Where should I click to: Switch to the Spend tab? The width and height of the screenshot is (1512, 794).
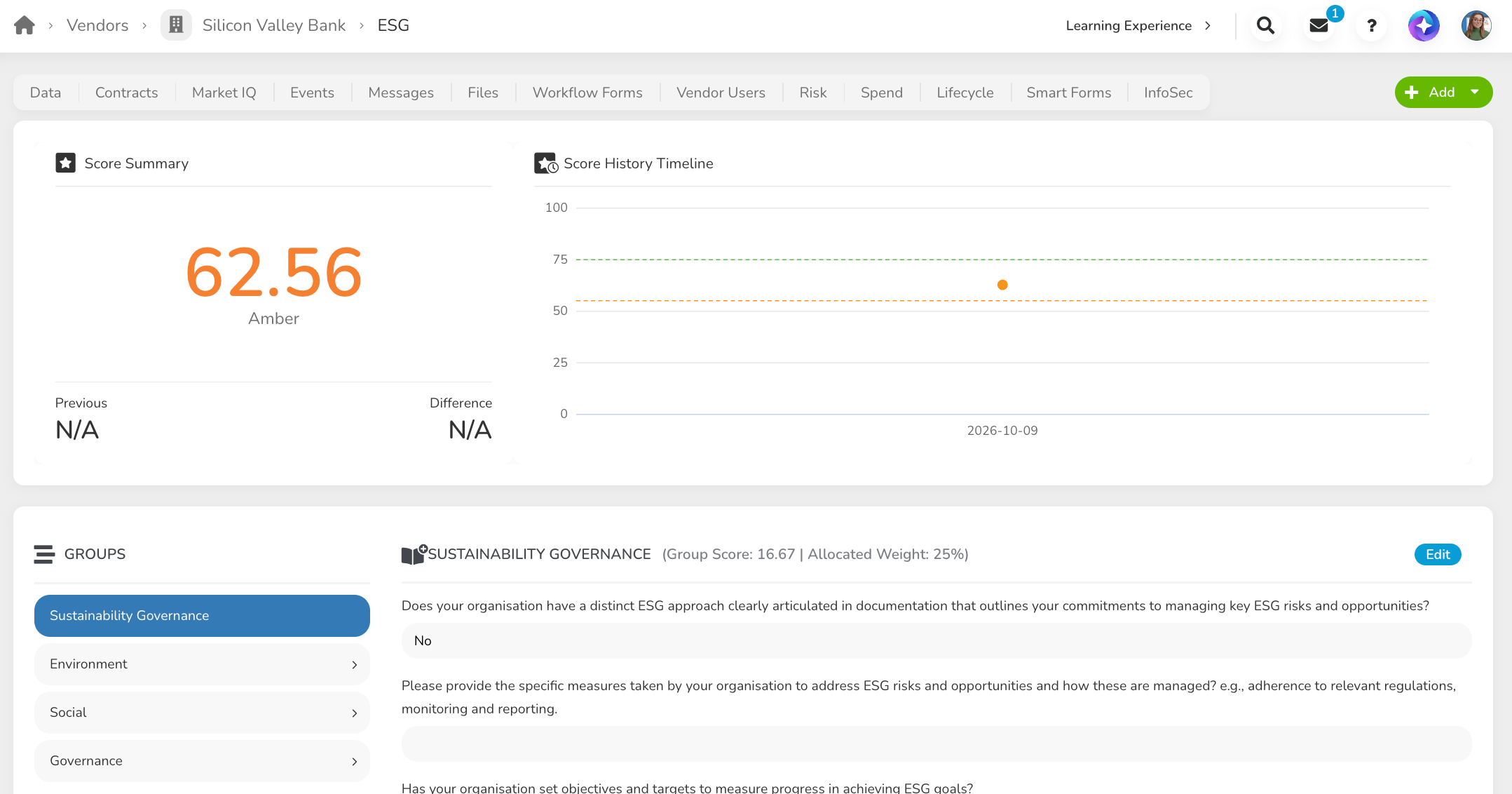point(882,93)
